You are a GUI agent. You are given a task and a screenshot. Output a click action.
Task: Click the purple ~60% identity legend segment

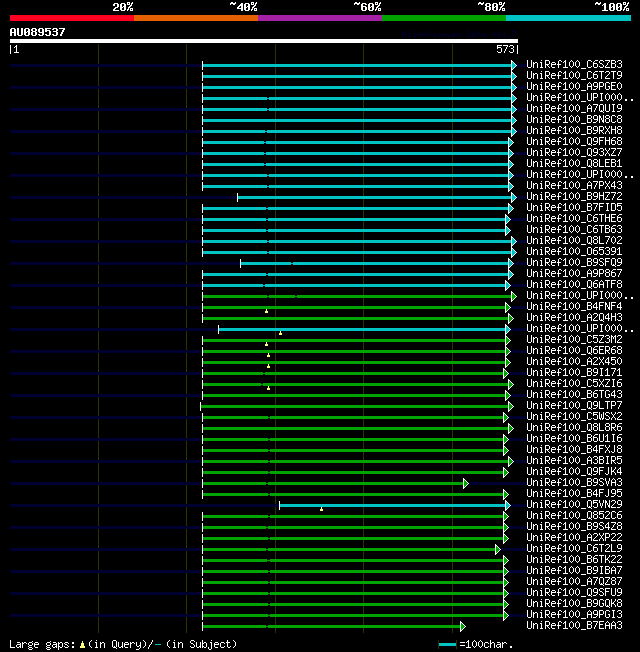click(319, 18)
